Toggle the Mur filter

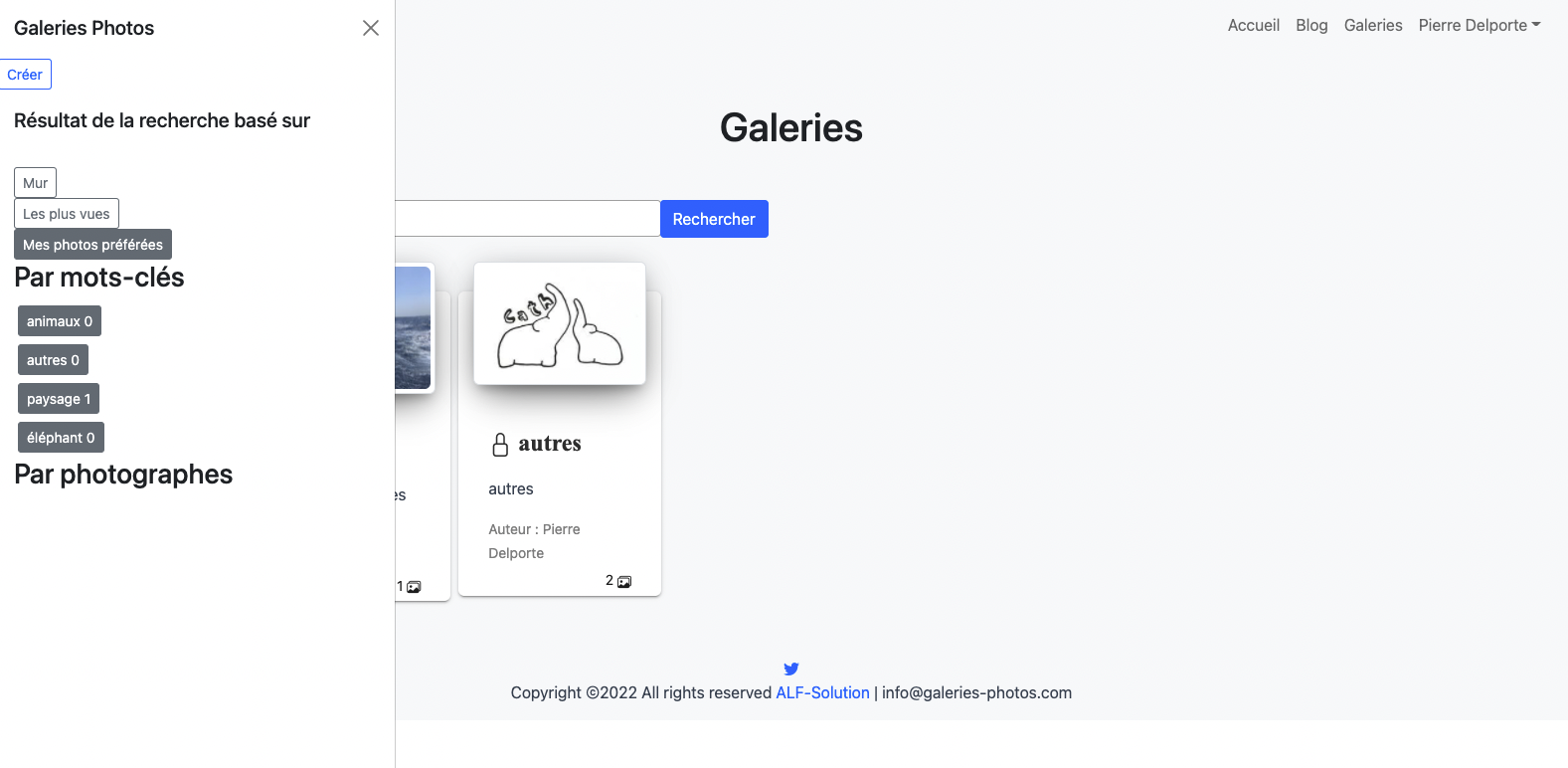point(35,183)
